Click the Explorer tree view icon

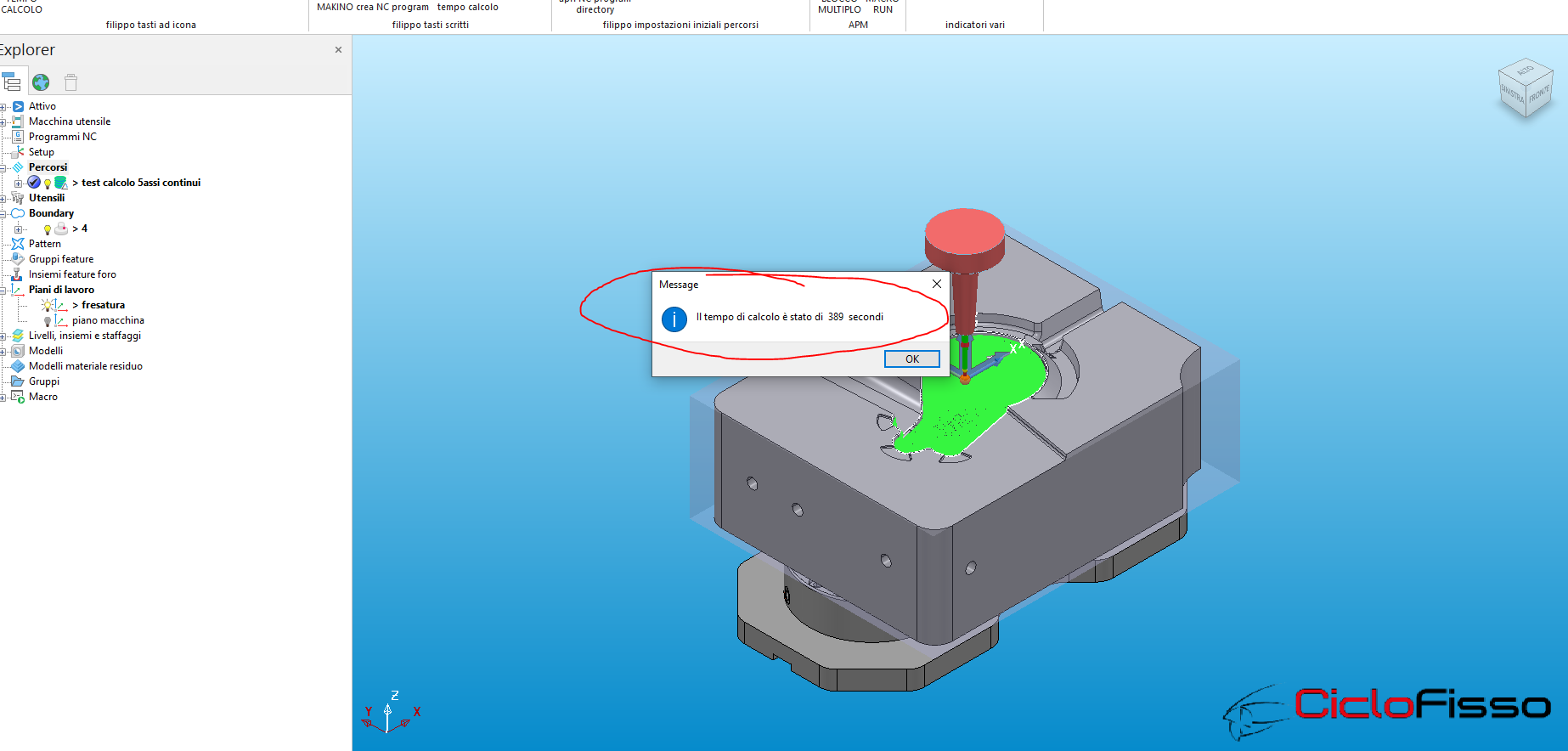pos(12,82)
